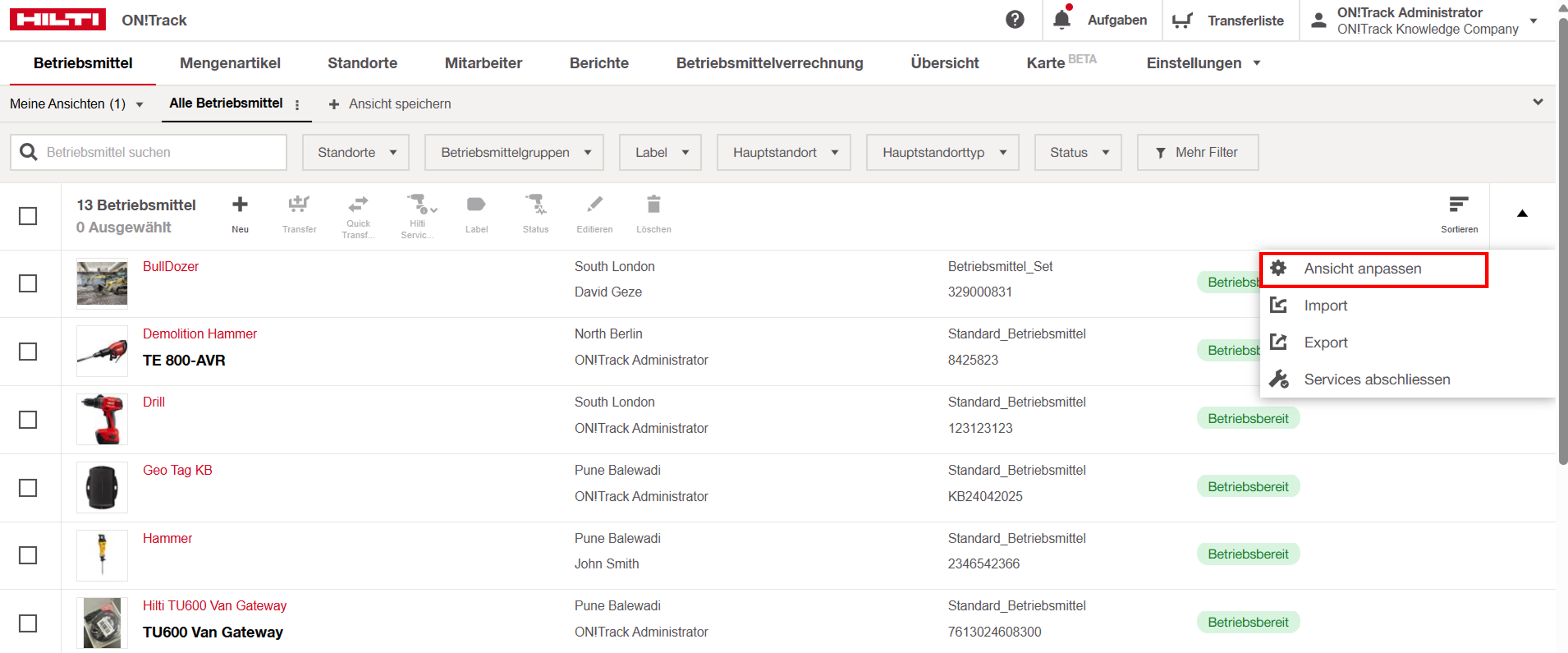This screenshot has width=1568, height=653.
Task: Open the Demolition Hammer asset link
Action: click(200, 334)
